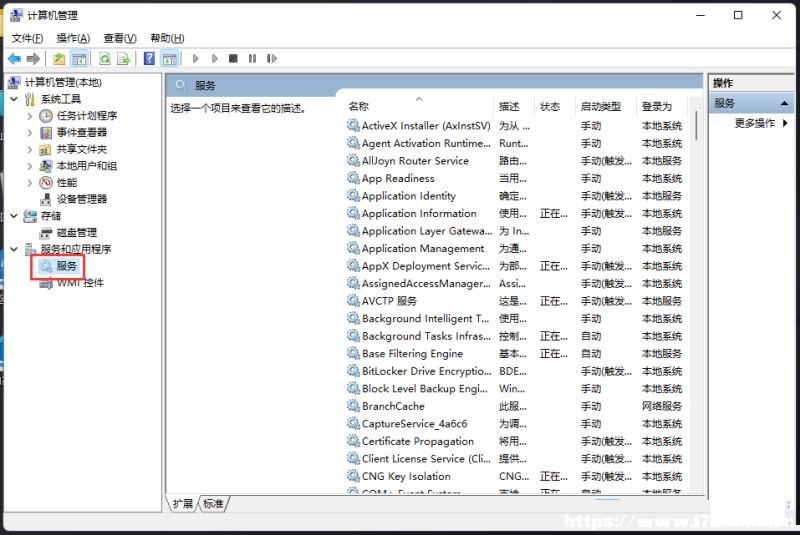Click the Pause Service icon
Viewport: 800px width, 535px height.
coord(252,59)
